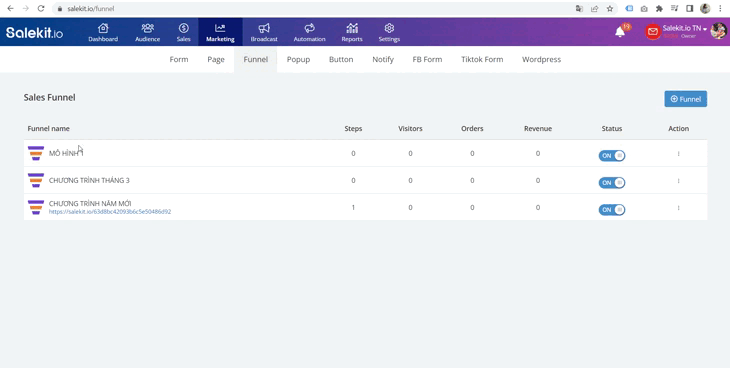
Task: Create a new funnel with + Funnel
Action: [685, 99]
